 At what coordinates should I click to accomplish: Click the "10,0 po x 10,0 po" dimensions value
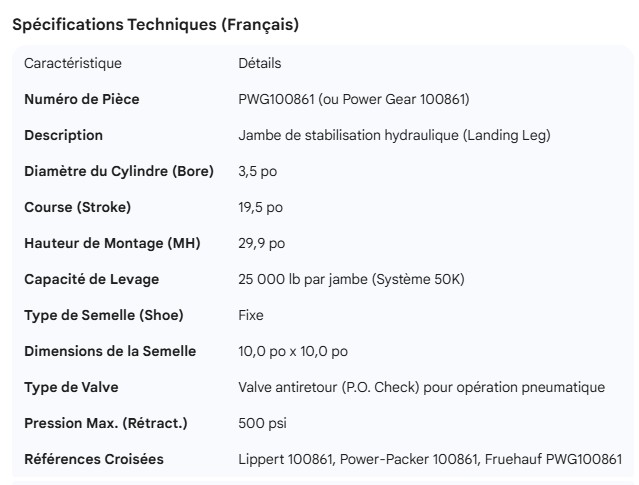coord(293,351)
